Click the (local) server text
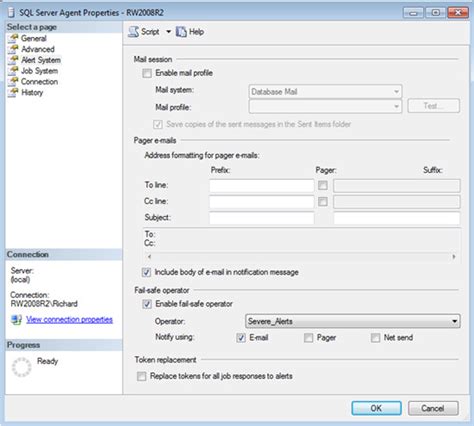The width and height of the screenshot is (474, 426). tap(20, 280)
